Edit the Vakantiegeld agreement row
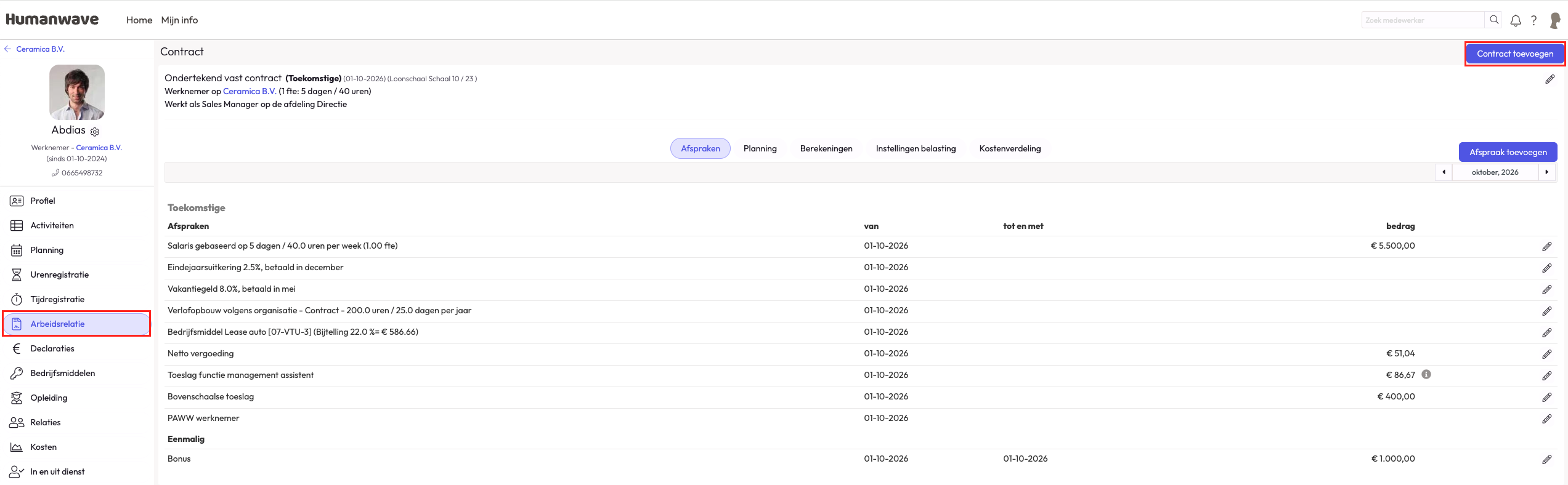The image size is (1568, 485). tap(1546, 289)
